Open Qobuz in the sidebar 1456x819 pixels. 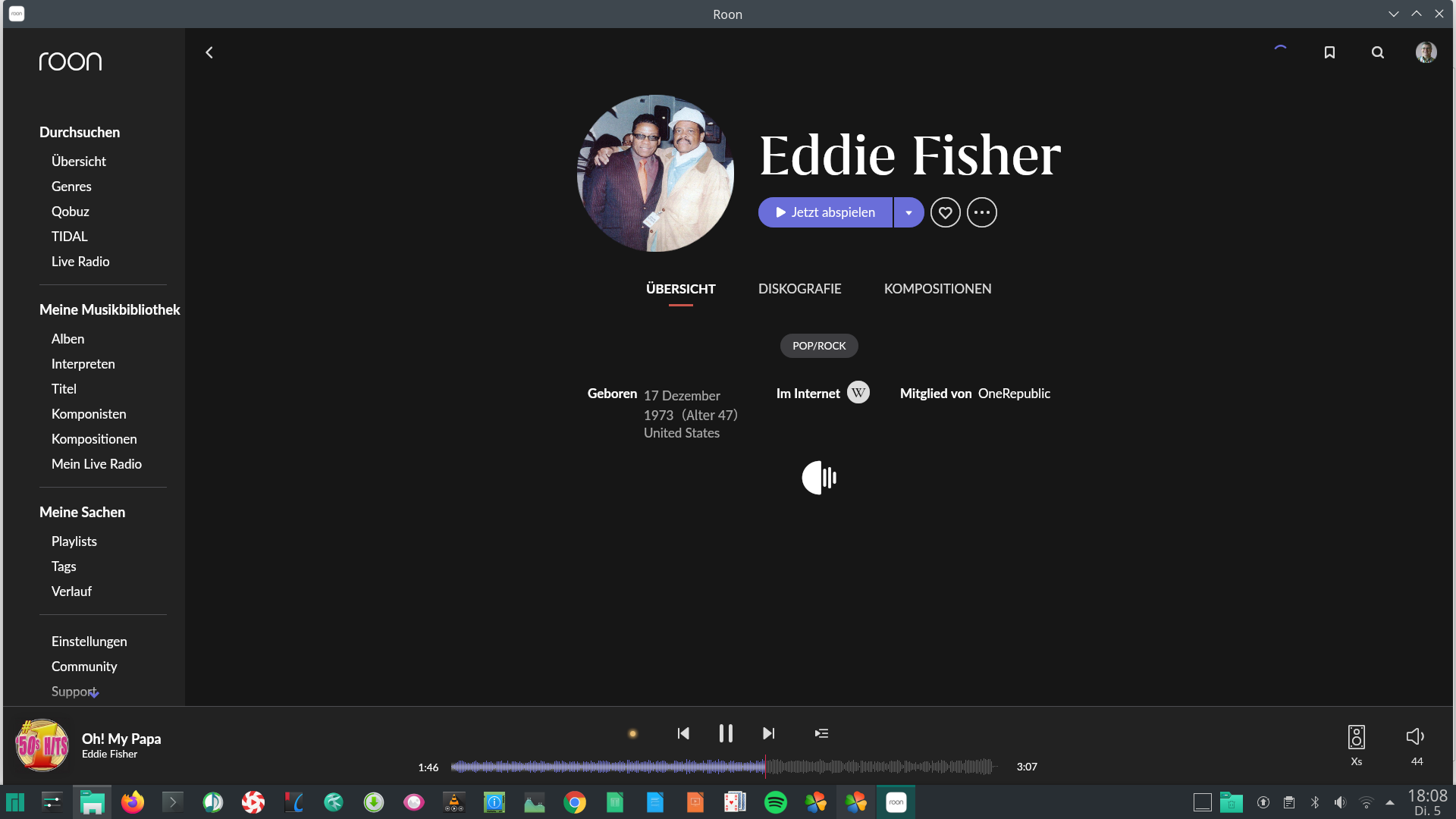pyautogui.click(x=71, y=212)
